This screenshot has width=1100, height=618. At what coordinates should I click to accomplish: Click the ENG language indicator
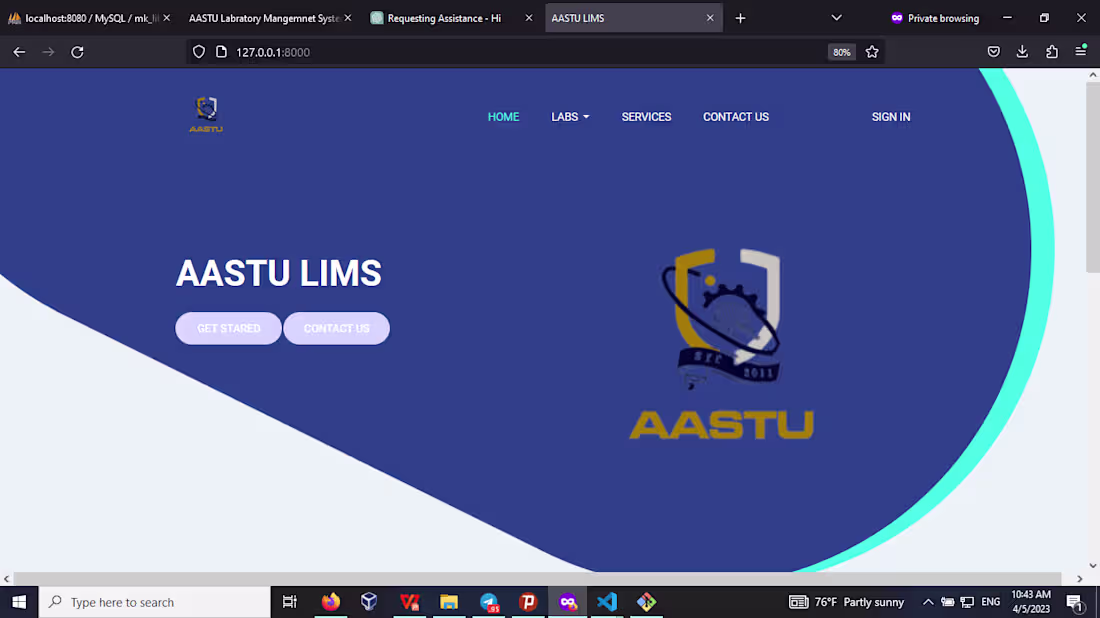click(x=991, y=602)
